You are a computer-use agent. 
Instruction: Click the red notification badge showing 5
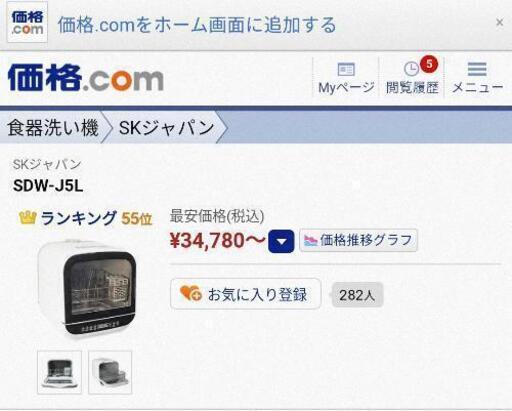pos(429,64)
